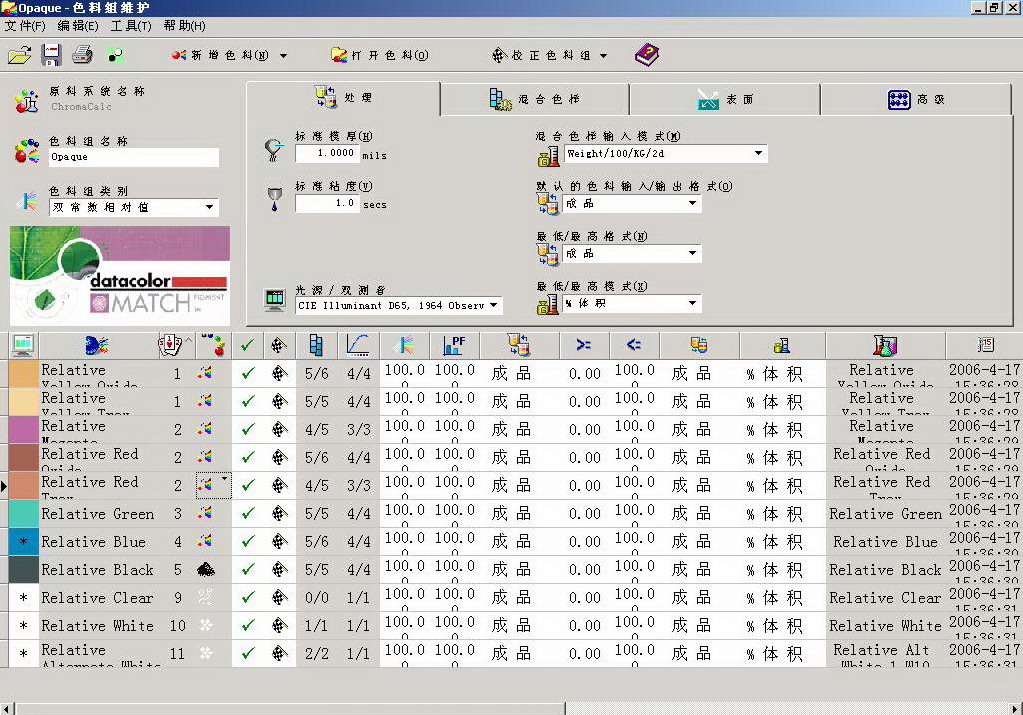The height and width of the screenshot is (715, 1023).
Task: Click colorant type icon in Relative White row
Action: point(206,626)
